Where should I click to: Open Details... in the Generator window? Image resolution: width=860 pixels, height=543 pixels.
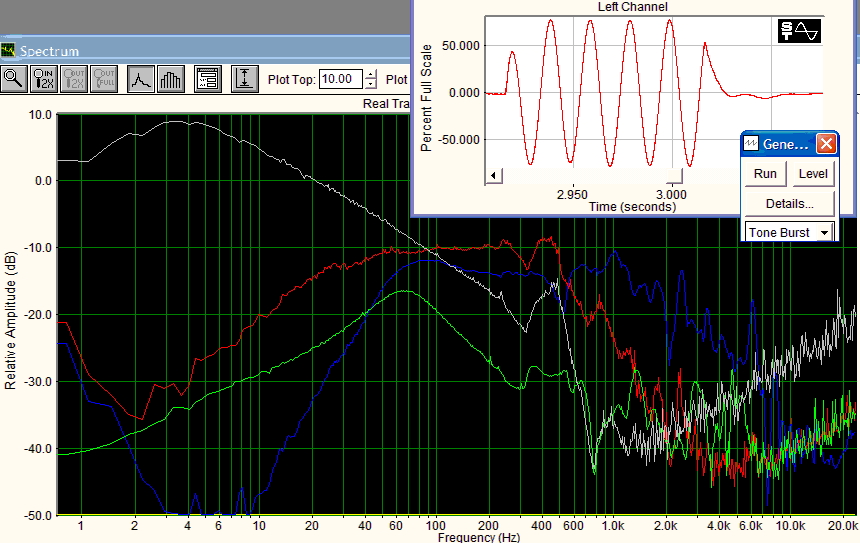pos(790,204)
